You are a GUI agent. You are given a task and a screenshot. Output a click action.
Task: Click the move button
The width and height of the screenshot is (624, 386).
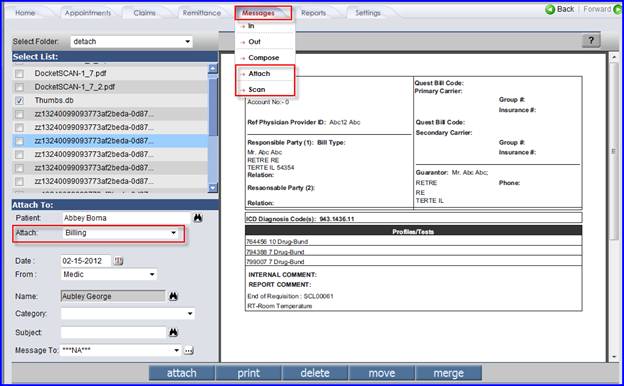[x=382, y=373]
